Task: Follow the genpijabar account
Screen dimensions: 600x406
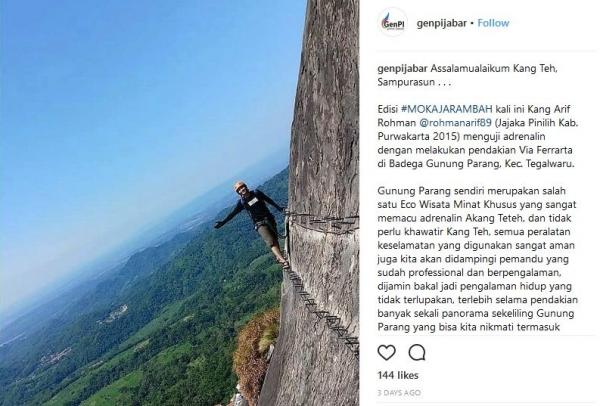Action: point(493,23)
